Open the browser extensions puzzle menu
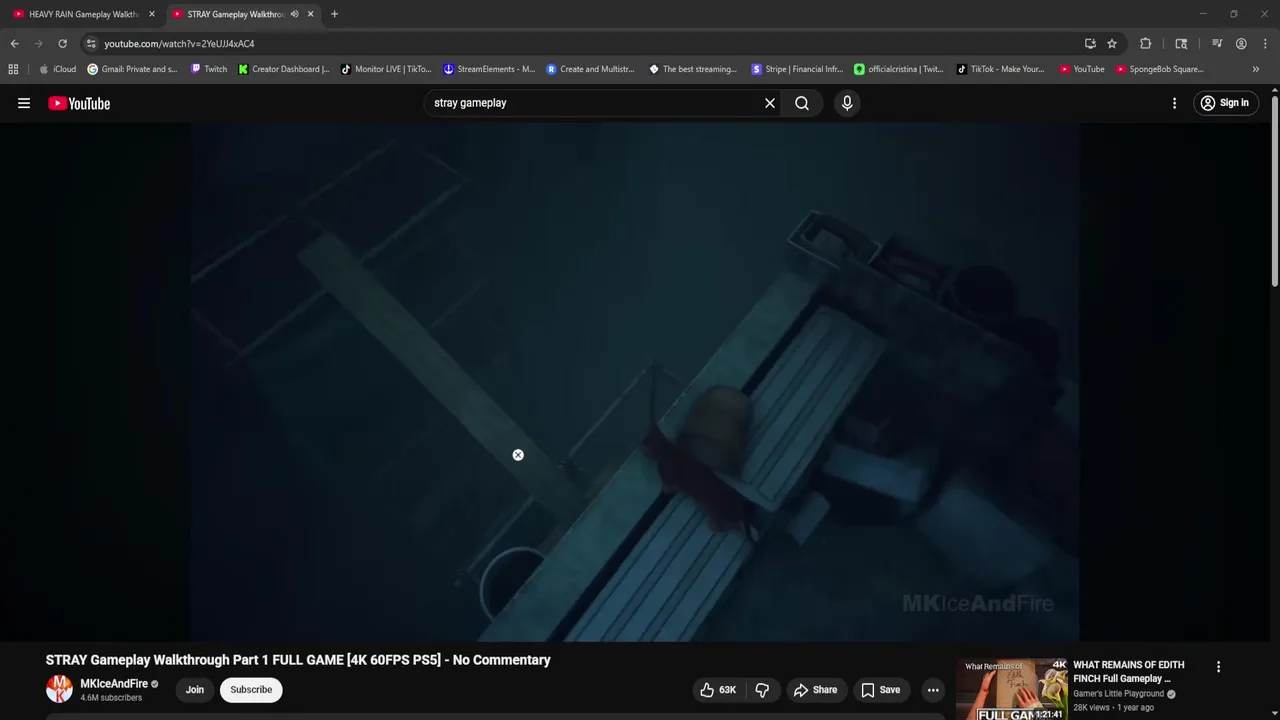 click(1146, 44)
